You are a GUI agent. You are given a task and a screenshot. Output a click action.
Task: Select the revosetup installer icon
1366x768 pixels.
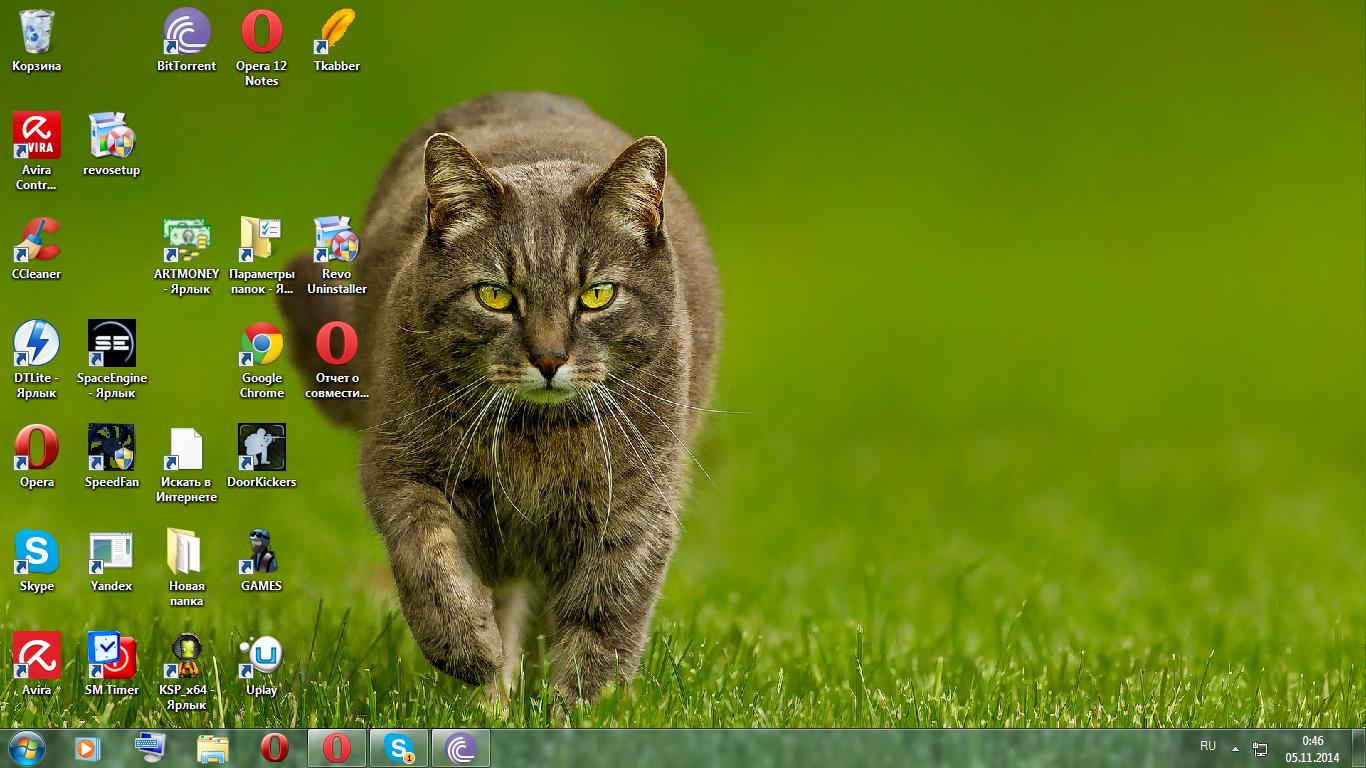(x=112, y=145)
